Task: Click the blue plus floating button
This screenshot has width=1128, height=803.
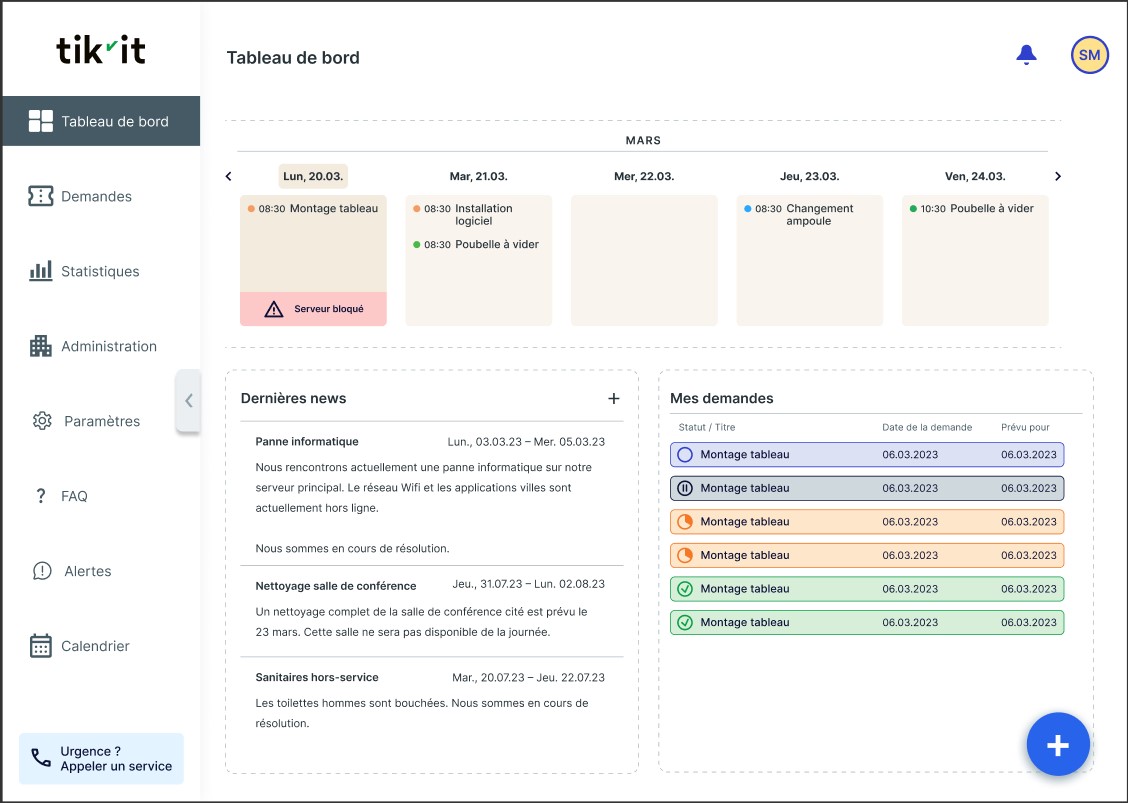Action: tap(1058, 745)
